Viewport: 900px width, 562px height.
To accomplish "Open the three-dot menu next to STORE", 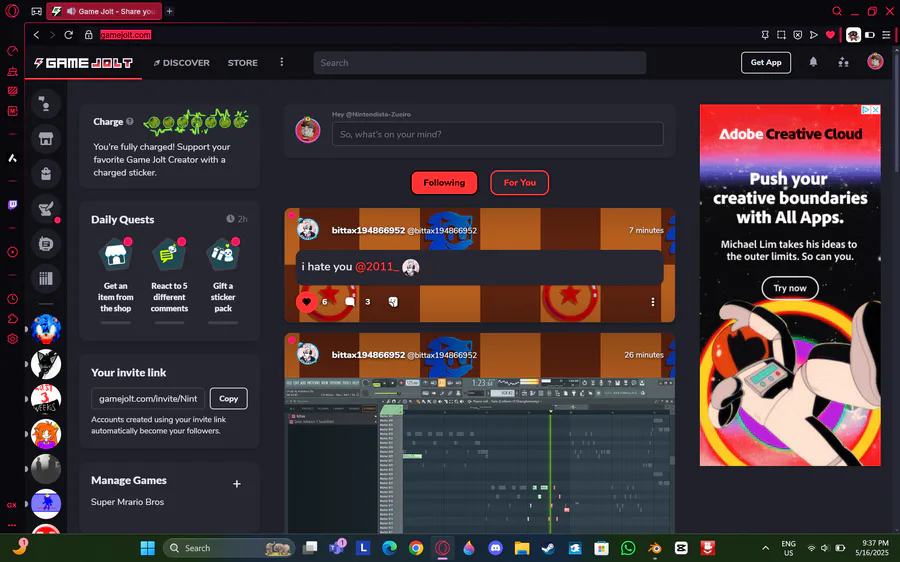I will pos(281,62).
